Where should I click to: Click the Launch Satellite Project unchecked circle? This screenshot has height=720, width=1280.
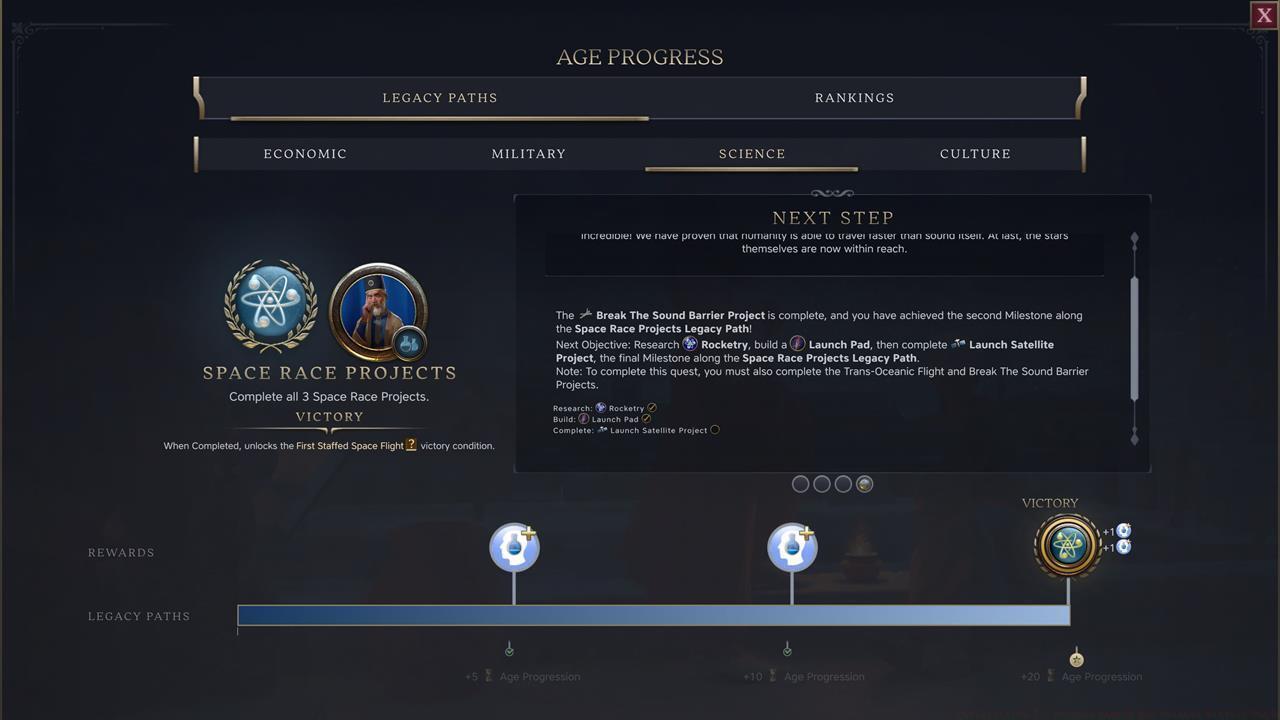(x=715, y=430)
